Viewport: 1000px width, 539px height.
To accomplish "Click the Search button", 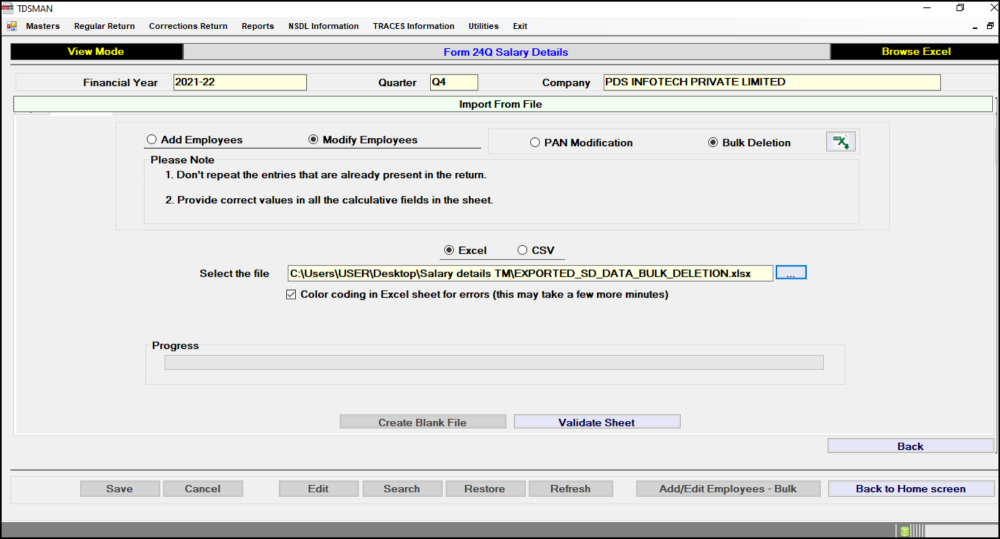I will tap(402, 489).
